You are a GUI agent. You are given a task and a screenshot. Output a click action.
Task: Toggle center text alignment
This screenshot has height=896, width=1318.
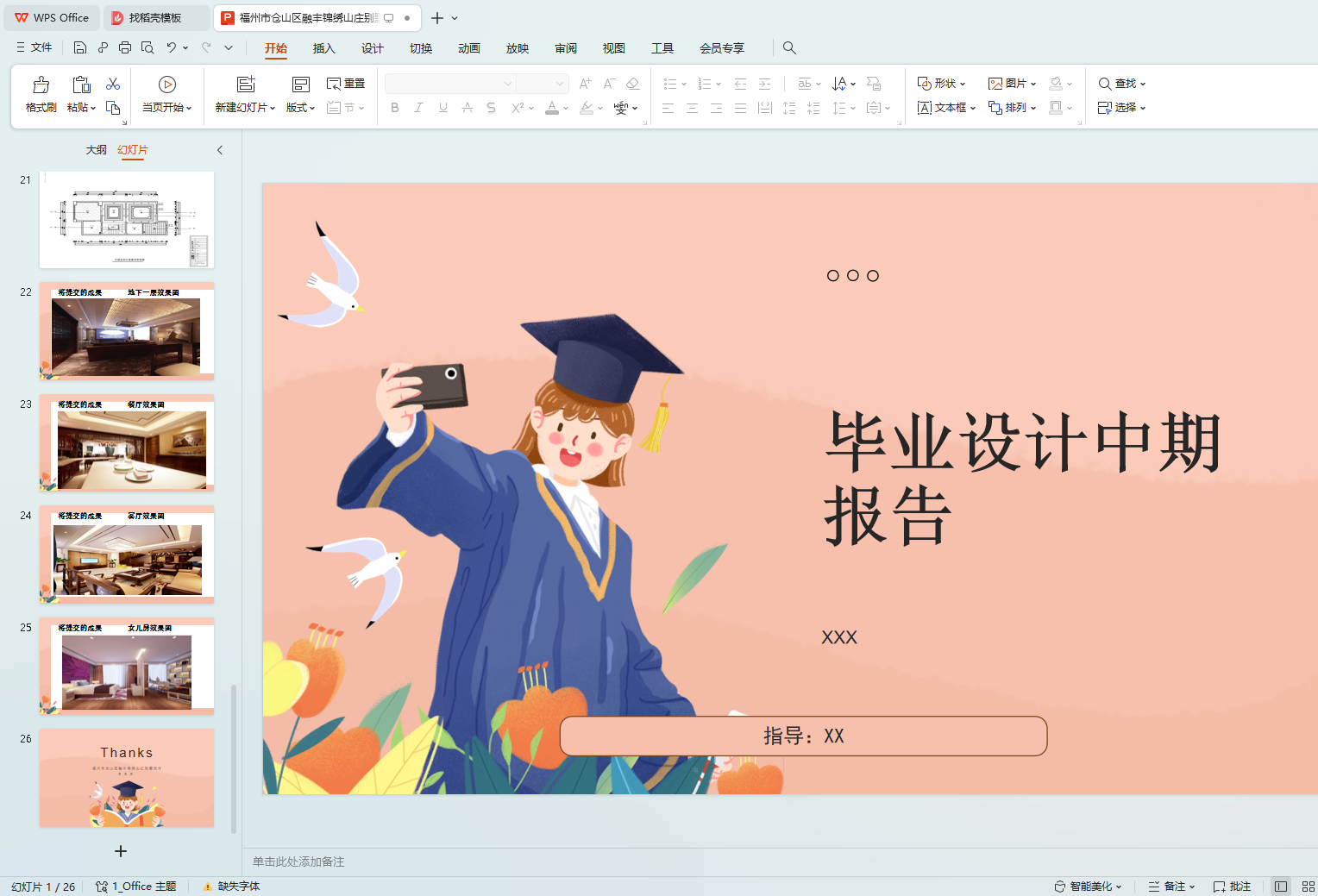(692, 108)
